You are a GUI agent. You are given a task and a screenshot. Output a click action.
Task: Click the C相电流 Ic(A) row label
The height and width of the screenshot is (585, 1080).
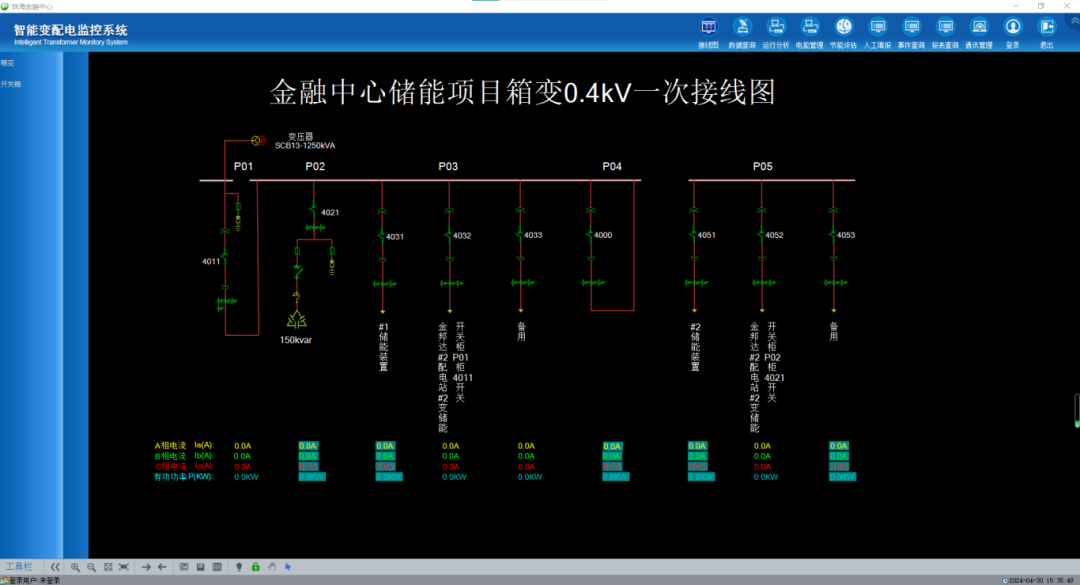[x=184, y=466]
